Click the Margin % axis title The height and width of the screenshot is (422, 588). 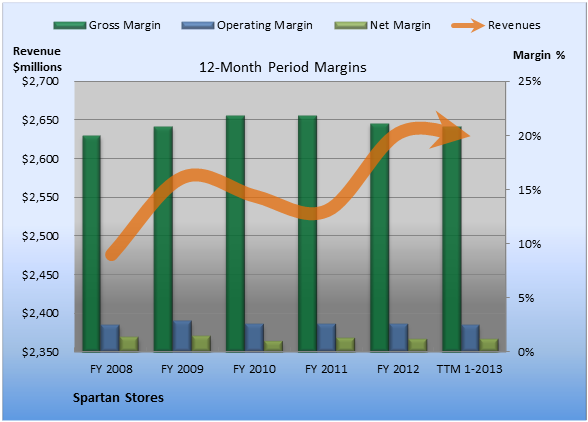pyautogui.click(x=539, y=56)
